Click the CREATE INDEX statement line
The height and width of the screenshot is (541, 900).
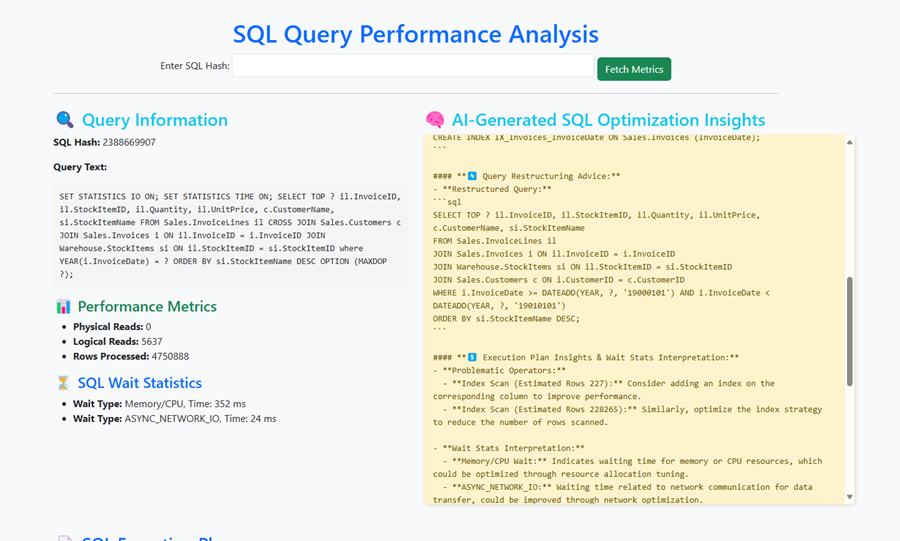(596, 138)
